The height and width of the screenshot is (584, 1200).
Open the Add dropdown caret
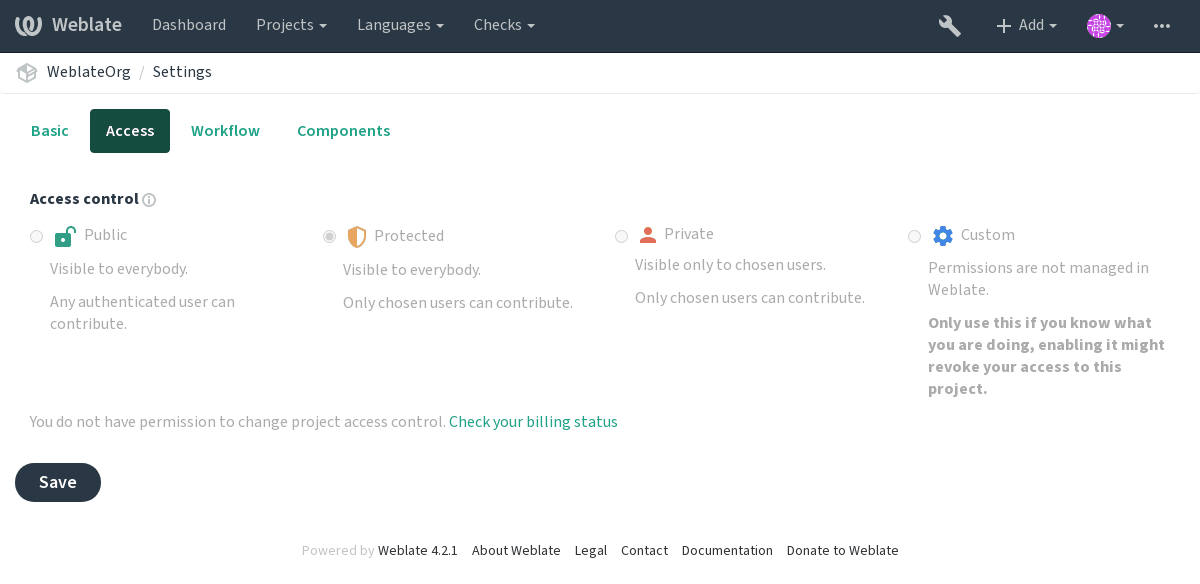click(x=1053, y=27)
